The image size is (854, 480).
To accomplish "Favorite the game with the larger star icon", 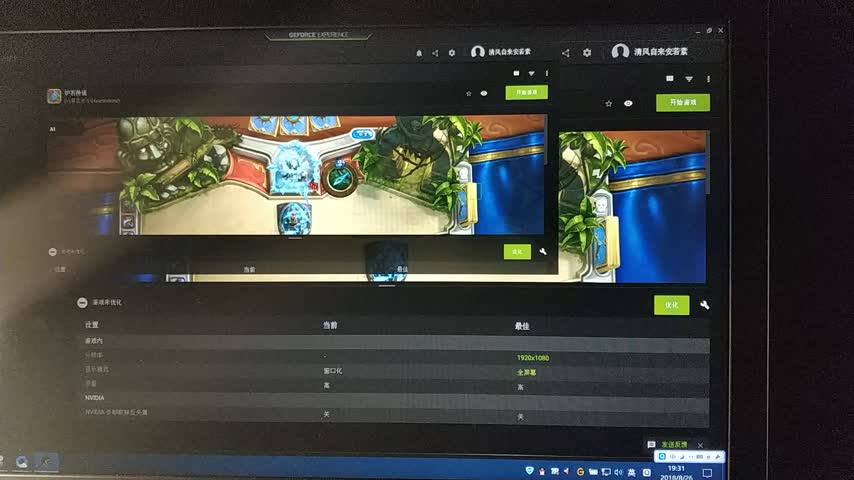I will pos(608,104).
